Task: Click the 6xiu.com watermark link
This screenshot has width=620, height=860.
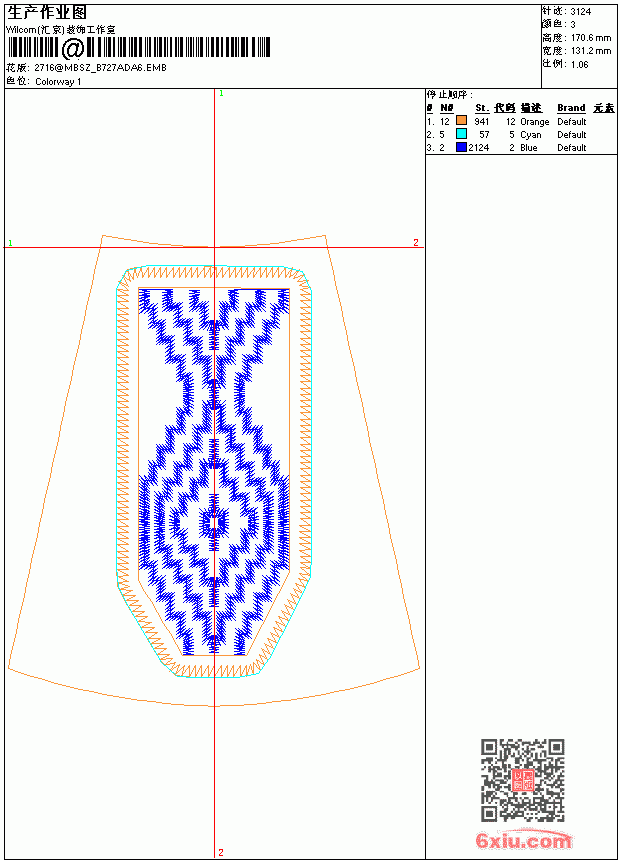Action: tap(523, 840)
